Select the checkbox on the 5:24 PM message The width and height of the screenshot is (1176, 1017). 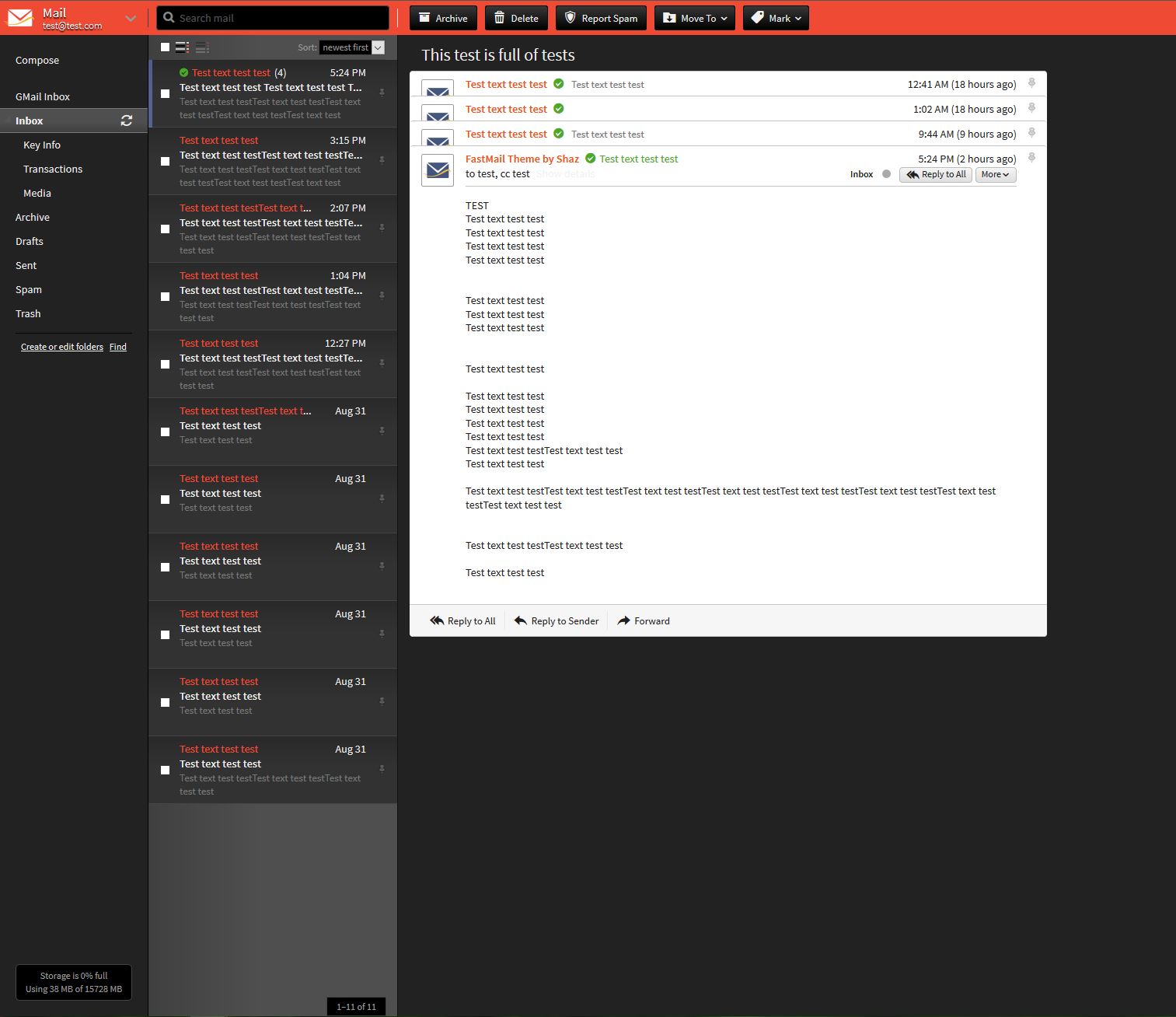(165, 94)
